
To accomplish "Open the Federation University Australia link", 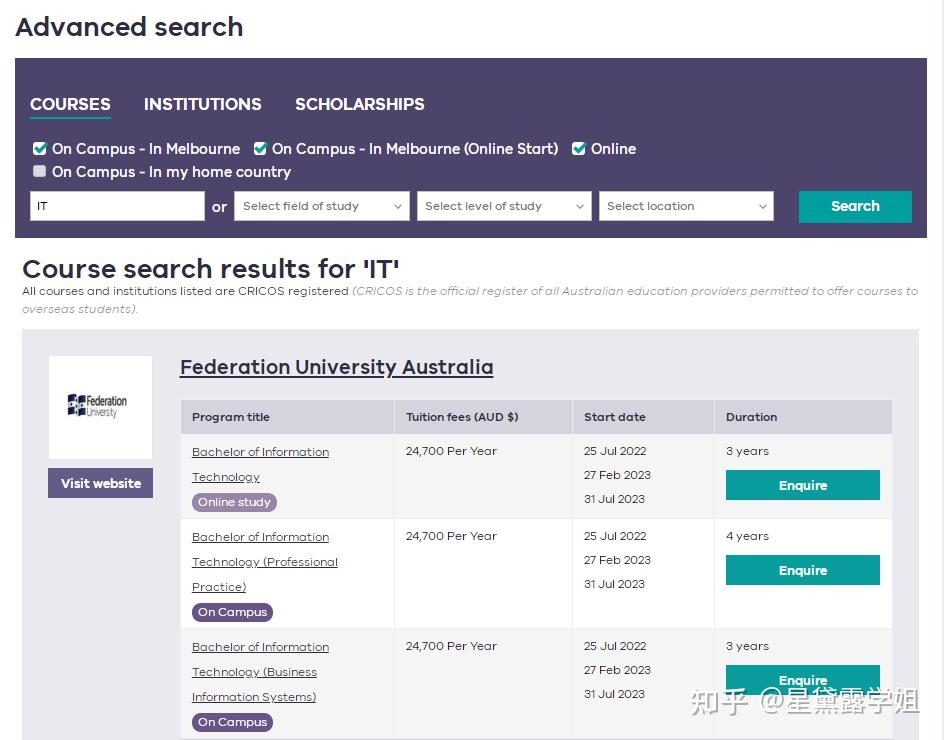I will click(x=336, y=367).
